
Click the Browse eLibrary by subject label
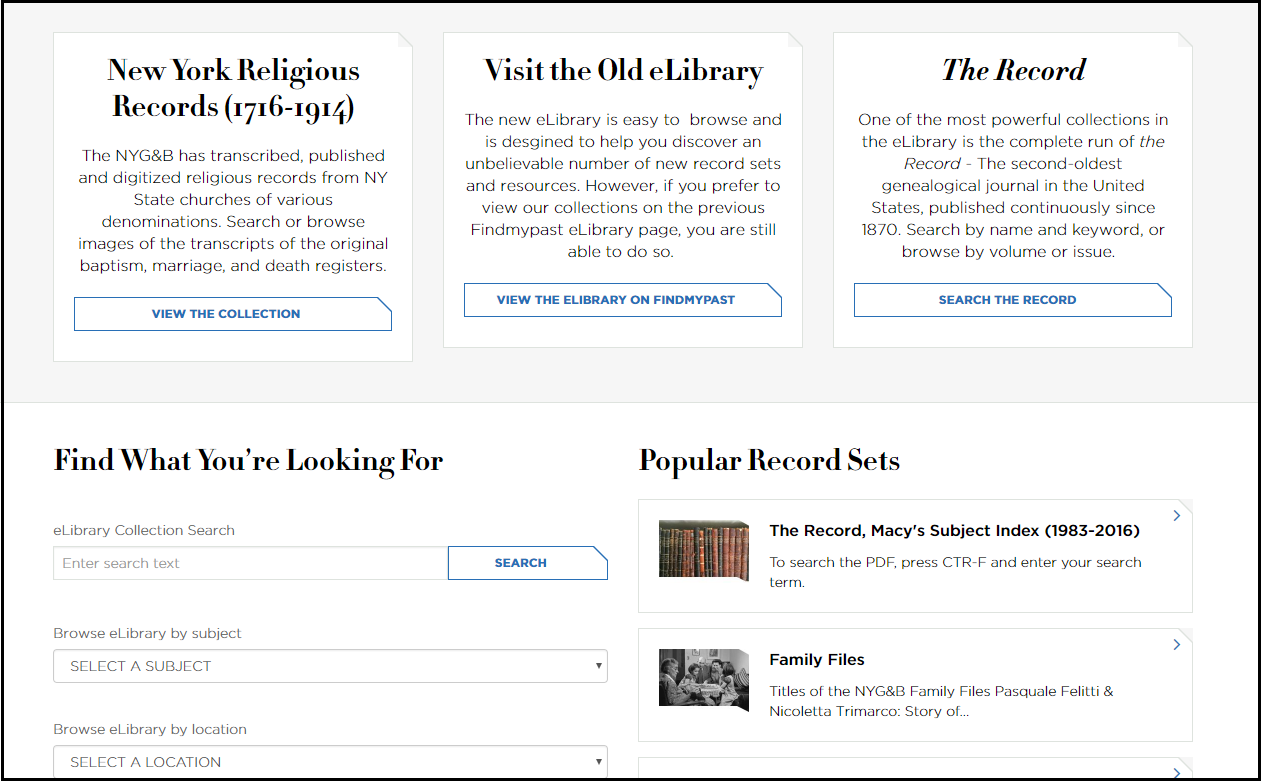148,633
